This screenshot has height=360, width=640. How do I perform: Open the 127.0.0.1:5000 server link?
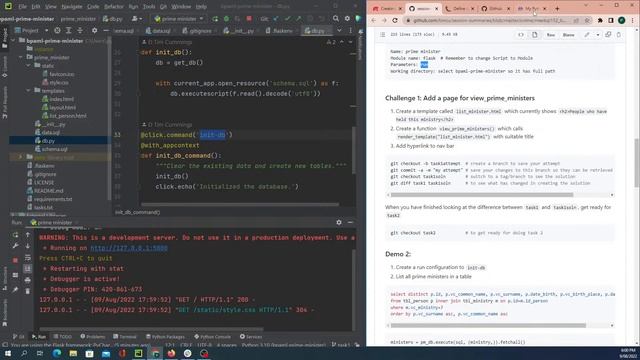pyautogui.click(x=129, y=248)
